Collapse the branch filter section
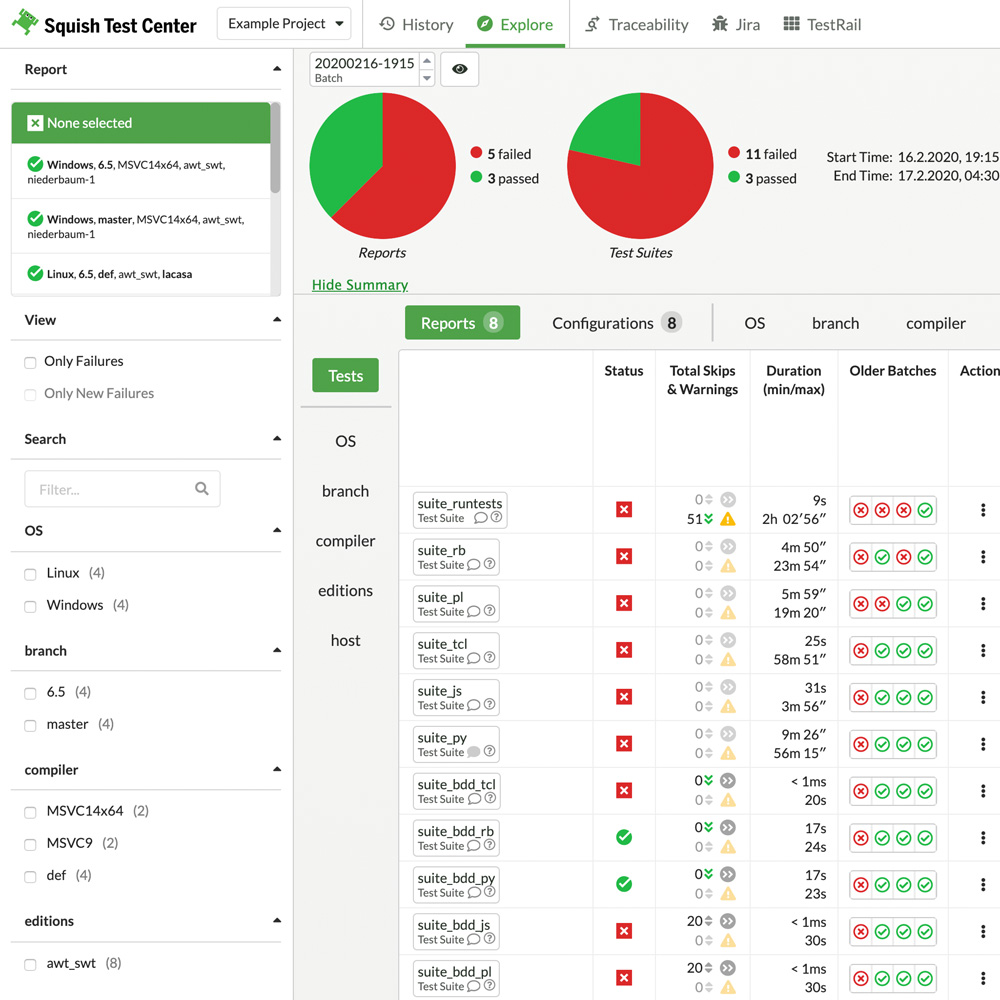 tap(277, 651)
